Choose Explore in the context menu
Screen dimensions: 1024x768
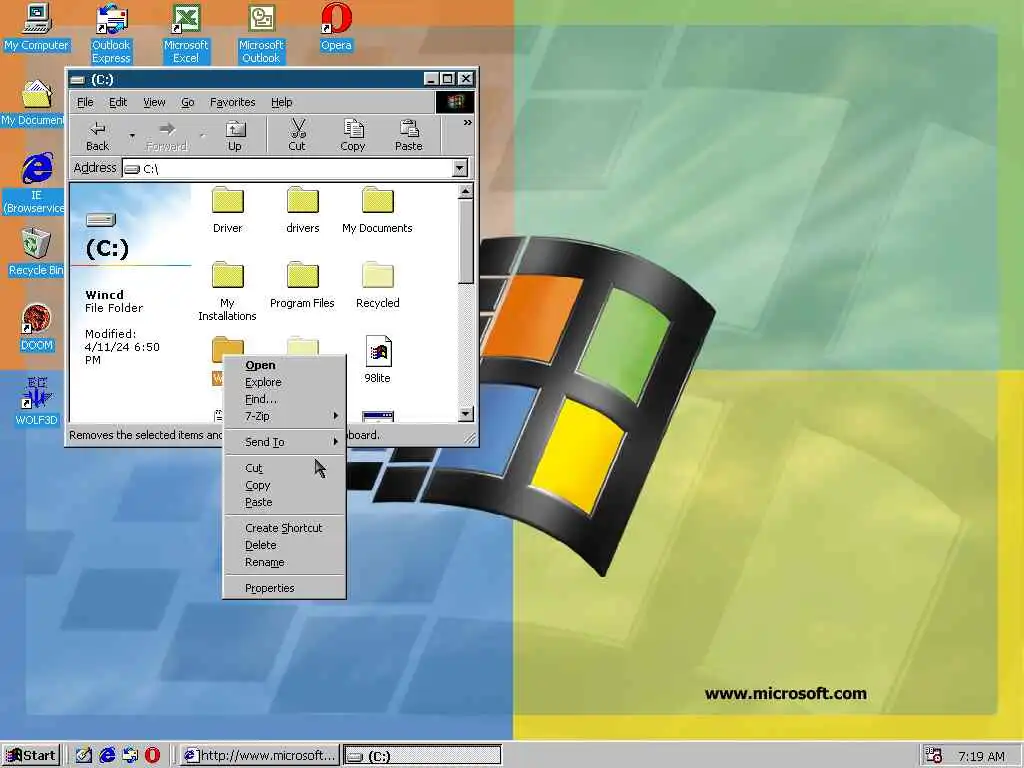point(285,382)
